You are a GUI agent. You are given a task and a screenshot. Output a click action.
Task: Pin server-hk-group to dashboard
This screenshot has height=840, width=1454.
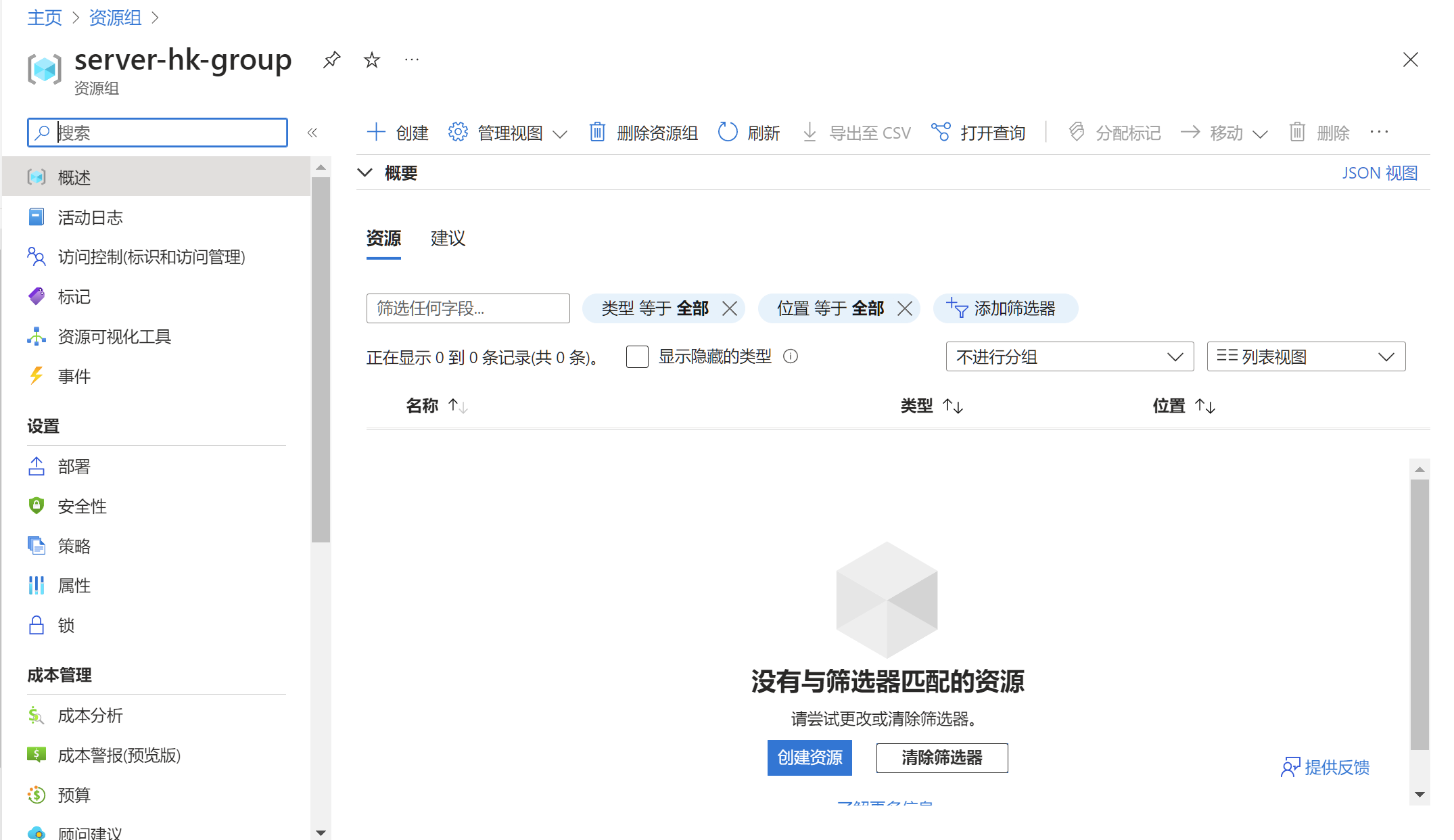point(331,60)
